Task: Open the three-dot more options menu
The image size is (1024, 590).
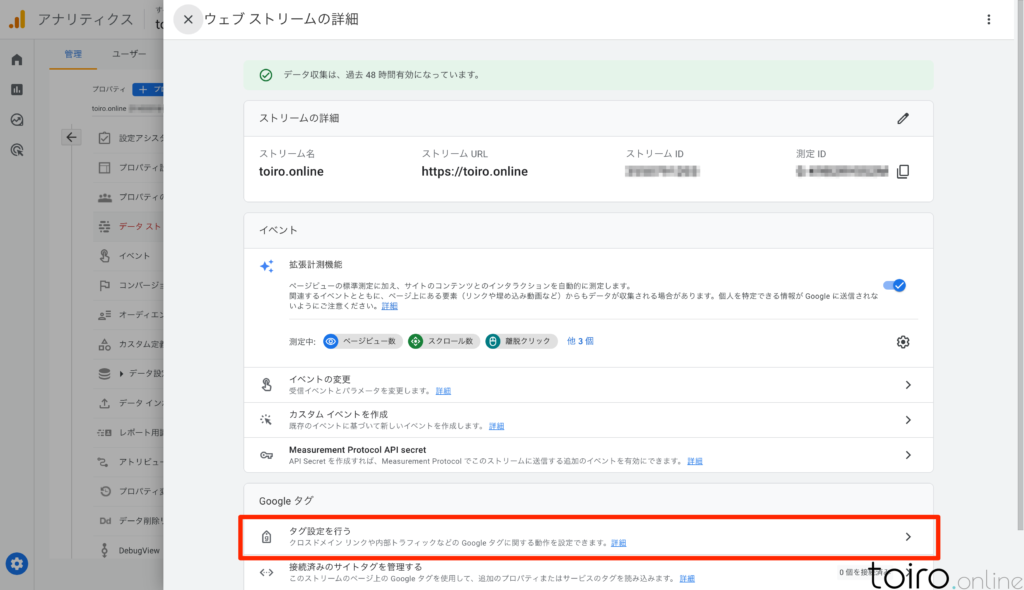Action: (989, 19)
